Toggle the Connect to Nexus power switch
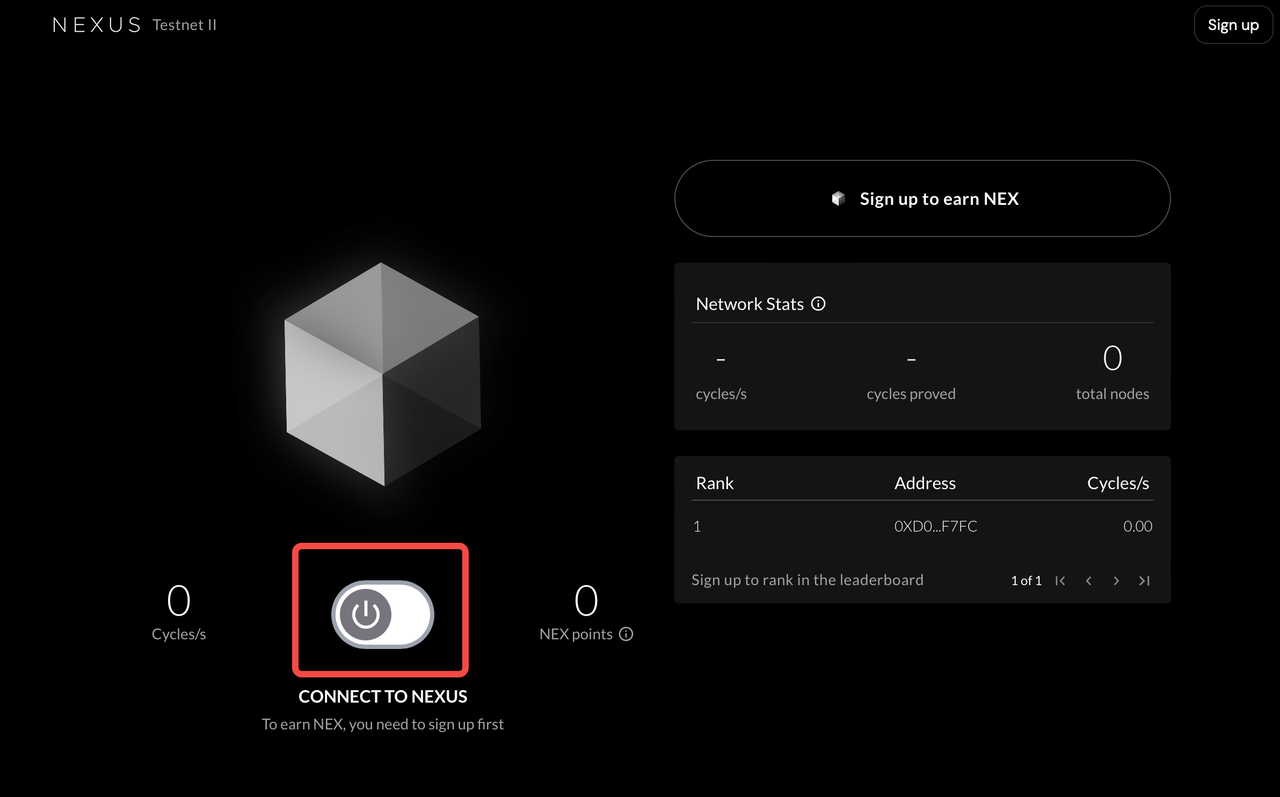This screenshot has width=1280, height=797. [x=383, y=613]
